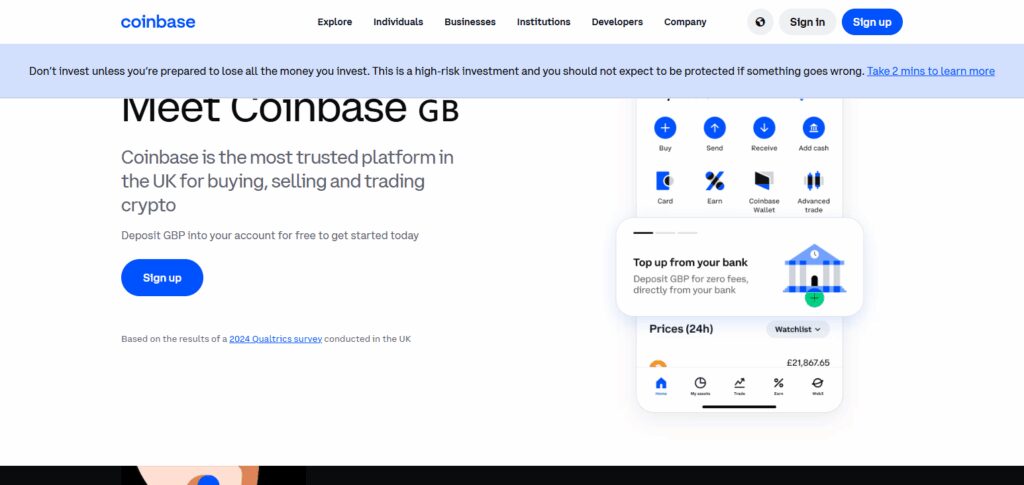Viewport: 1024px width, 485px height.
Task: Click the illustration at the page bottom
Action: 213,475
